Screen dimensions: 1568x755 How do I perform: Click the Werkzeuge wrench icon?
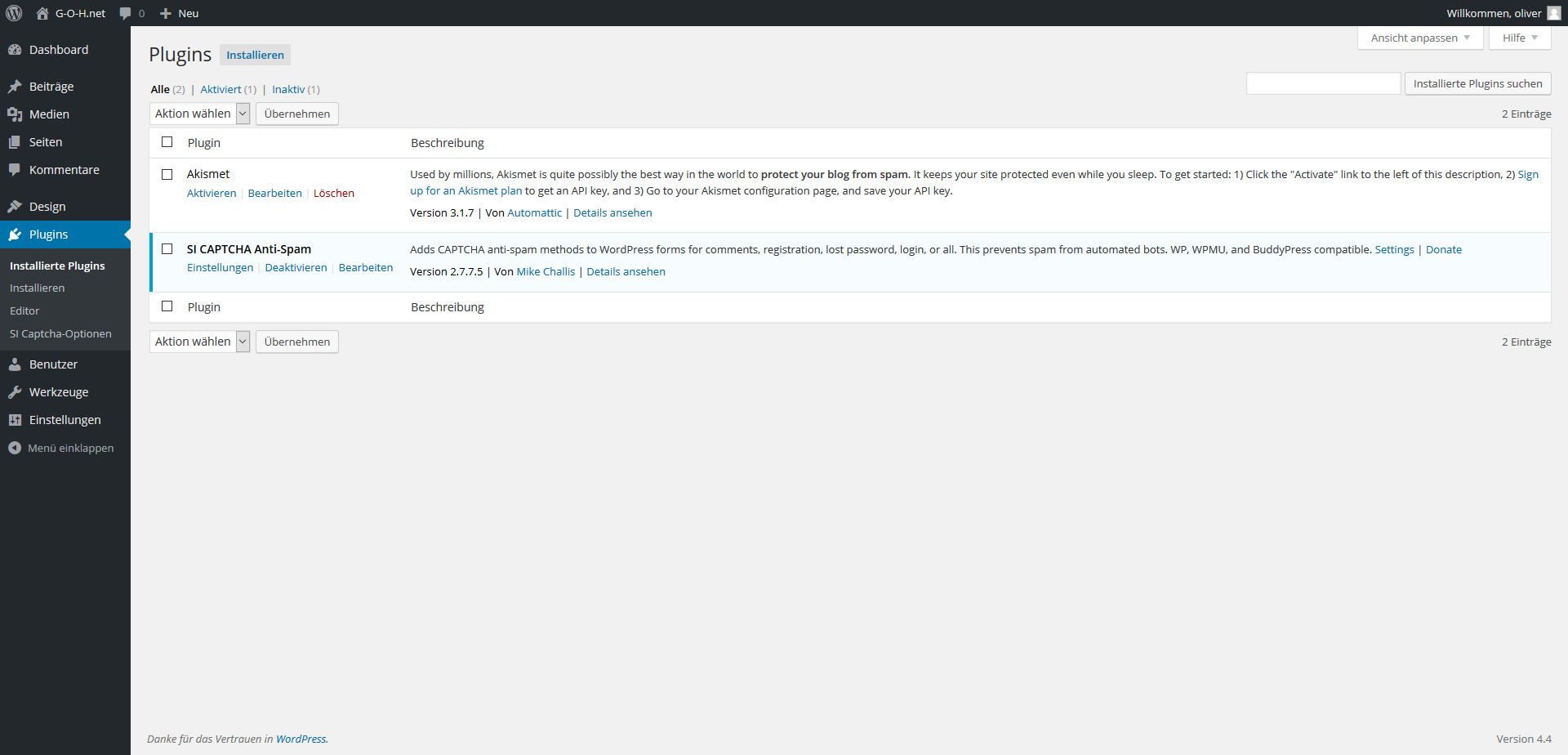(15, 392)
